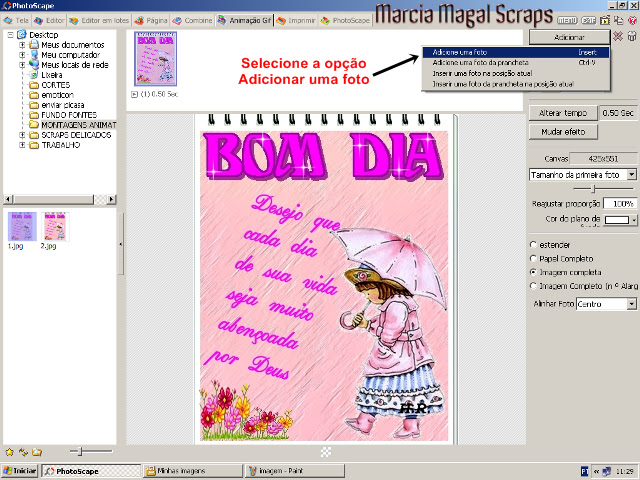640x480 pixels.
Task: Switch to the Combine tab
Action: point(192,20)
